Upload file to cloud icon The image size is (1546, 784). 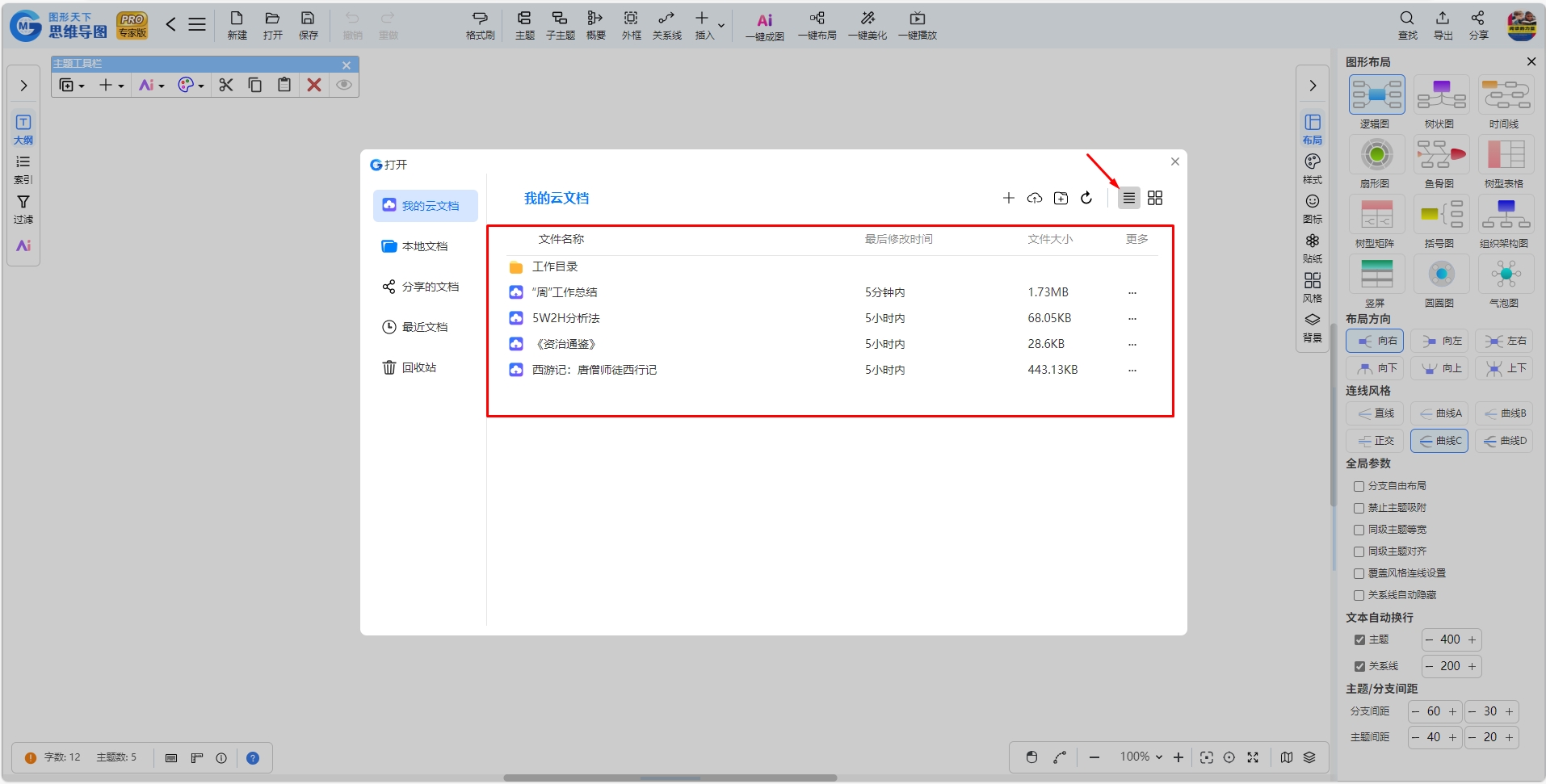point(1035,198)
